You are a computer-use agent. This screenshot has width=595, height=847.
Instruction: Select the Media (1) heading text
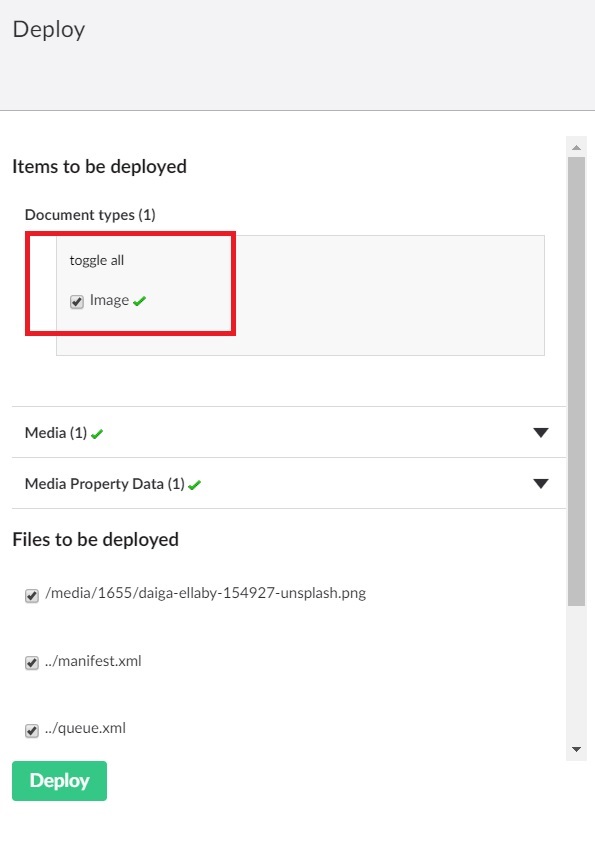(x=56, y=433)
